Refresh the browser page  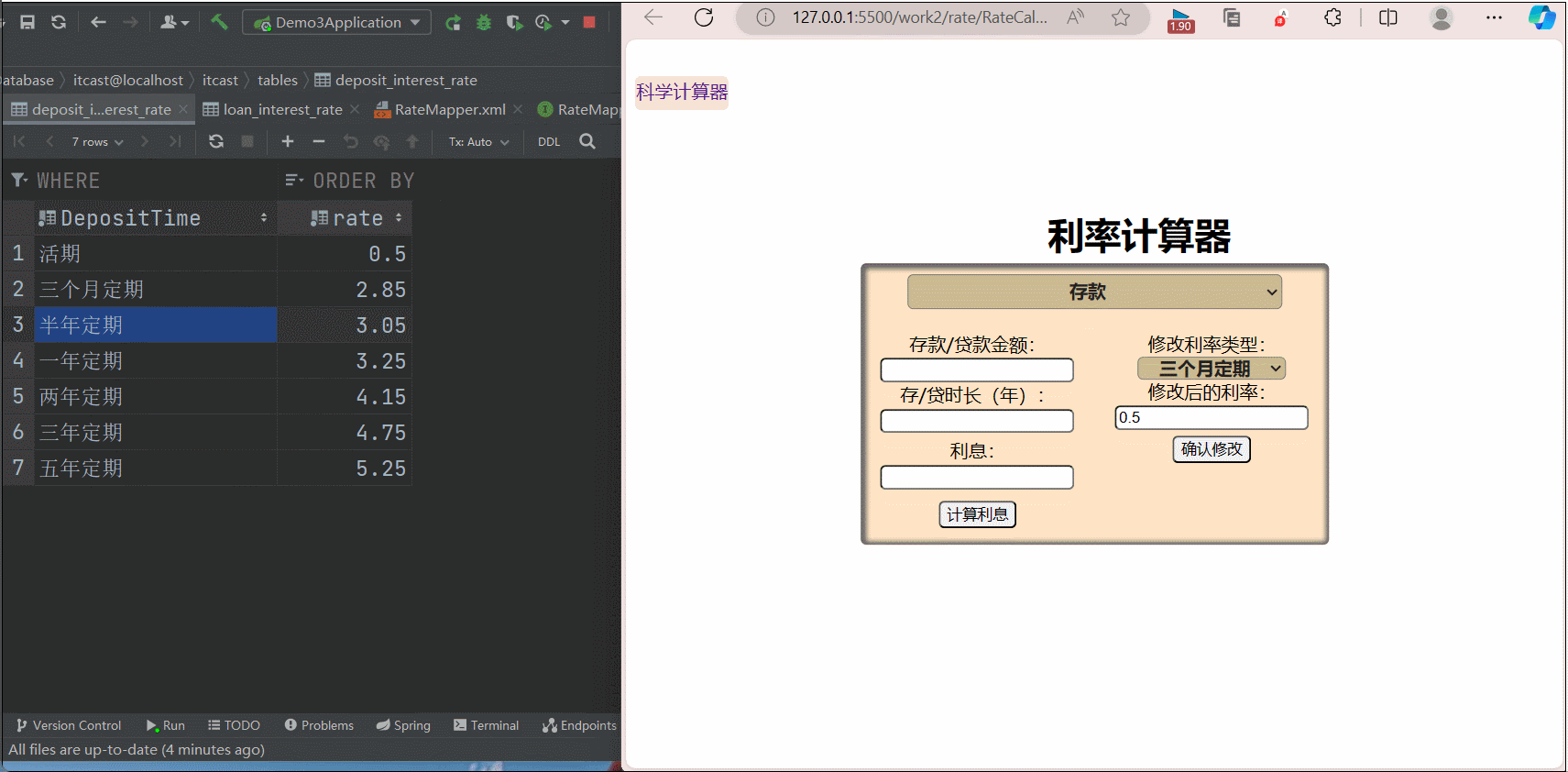click(704, 17)
